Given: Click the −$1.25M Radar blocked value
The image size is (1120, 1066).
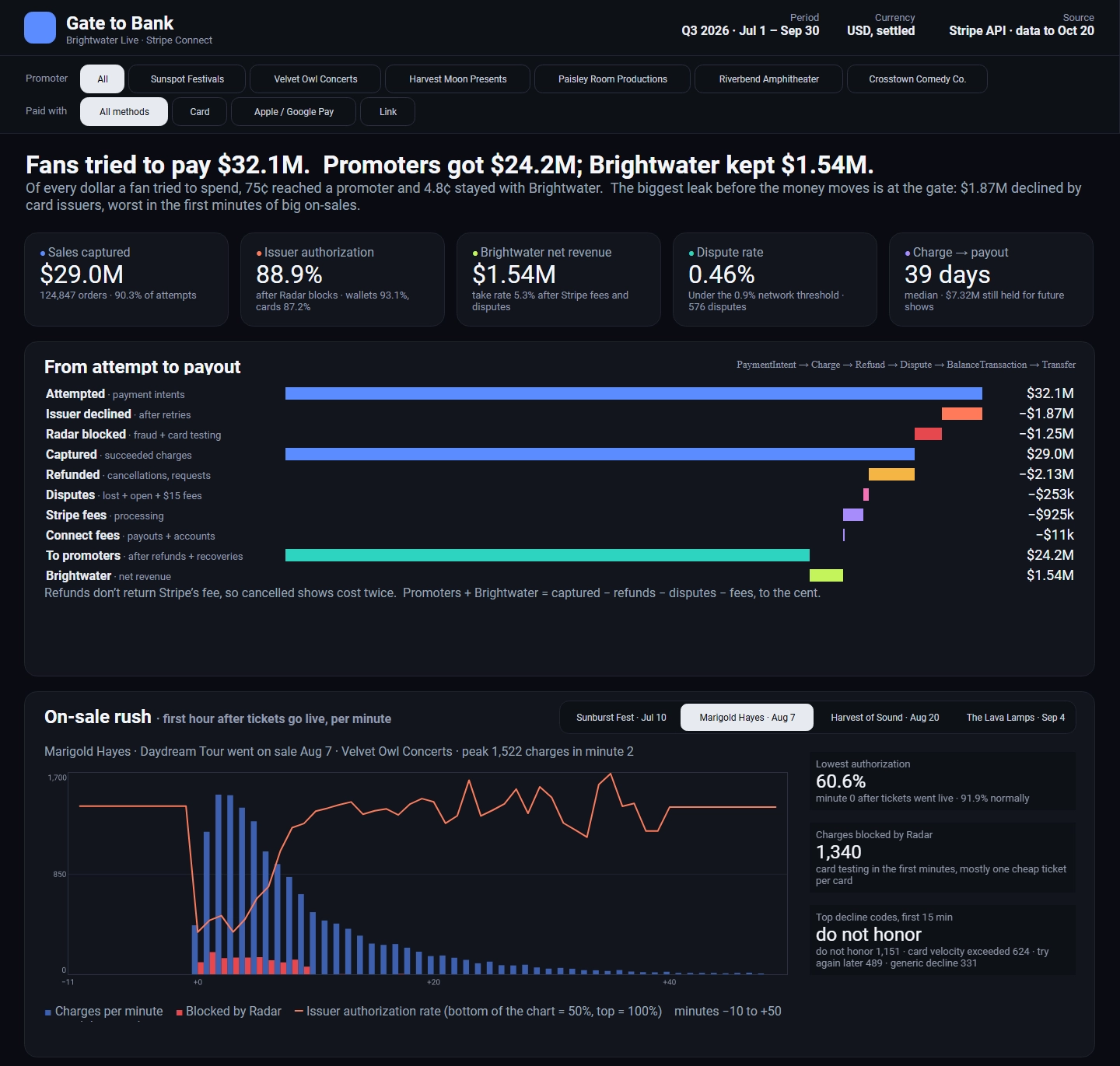Looking at the screenshot, I should click(x=1046, y=434).
